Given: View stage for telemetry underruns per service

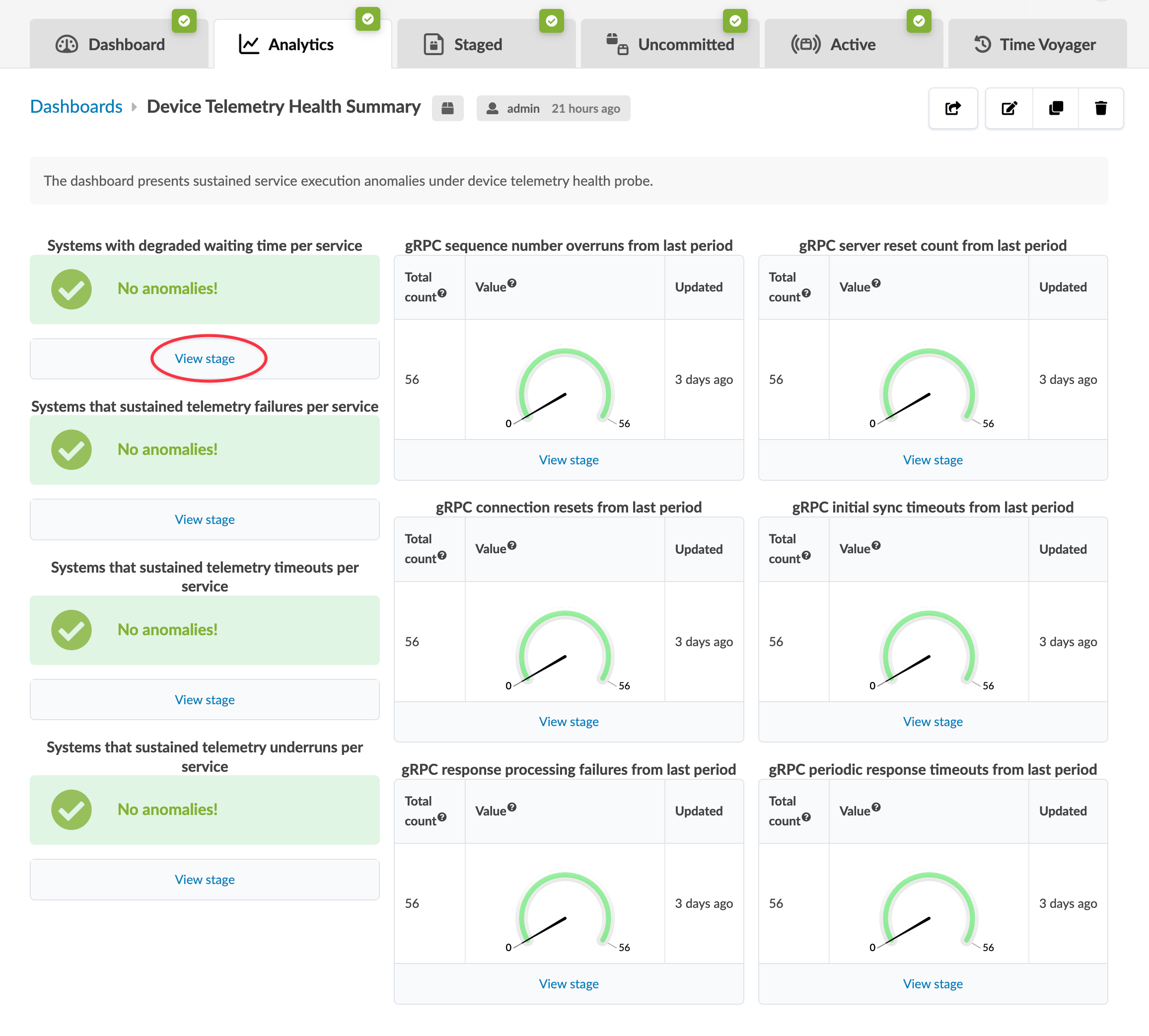Looking at the screenshot, I should 204,880.
